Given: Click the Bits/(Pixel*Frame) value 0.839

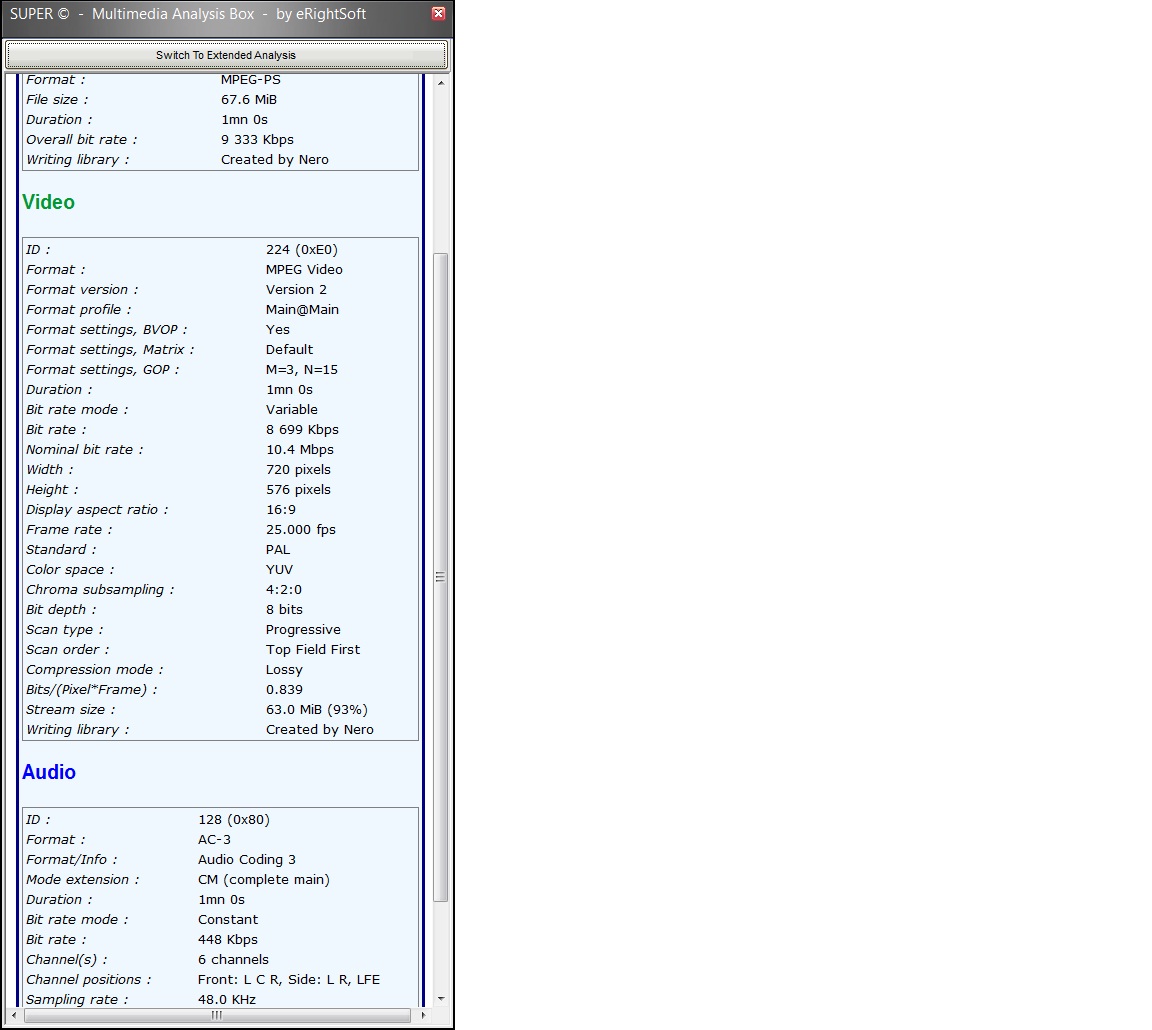Looking at the screenshot, I should 284,690.
